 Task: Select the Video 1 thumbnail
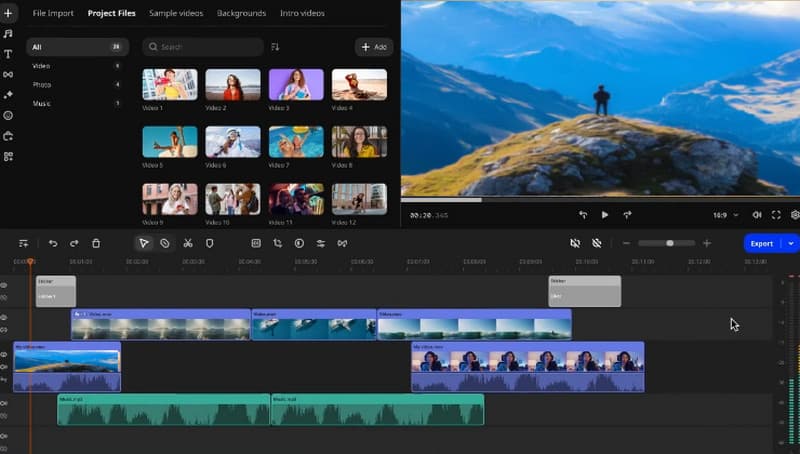pos(170,84)
